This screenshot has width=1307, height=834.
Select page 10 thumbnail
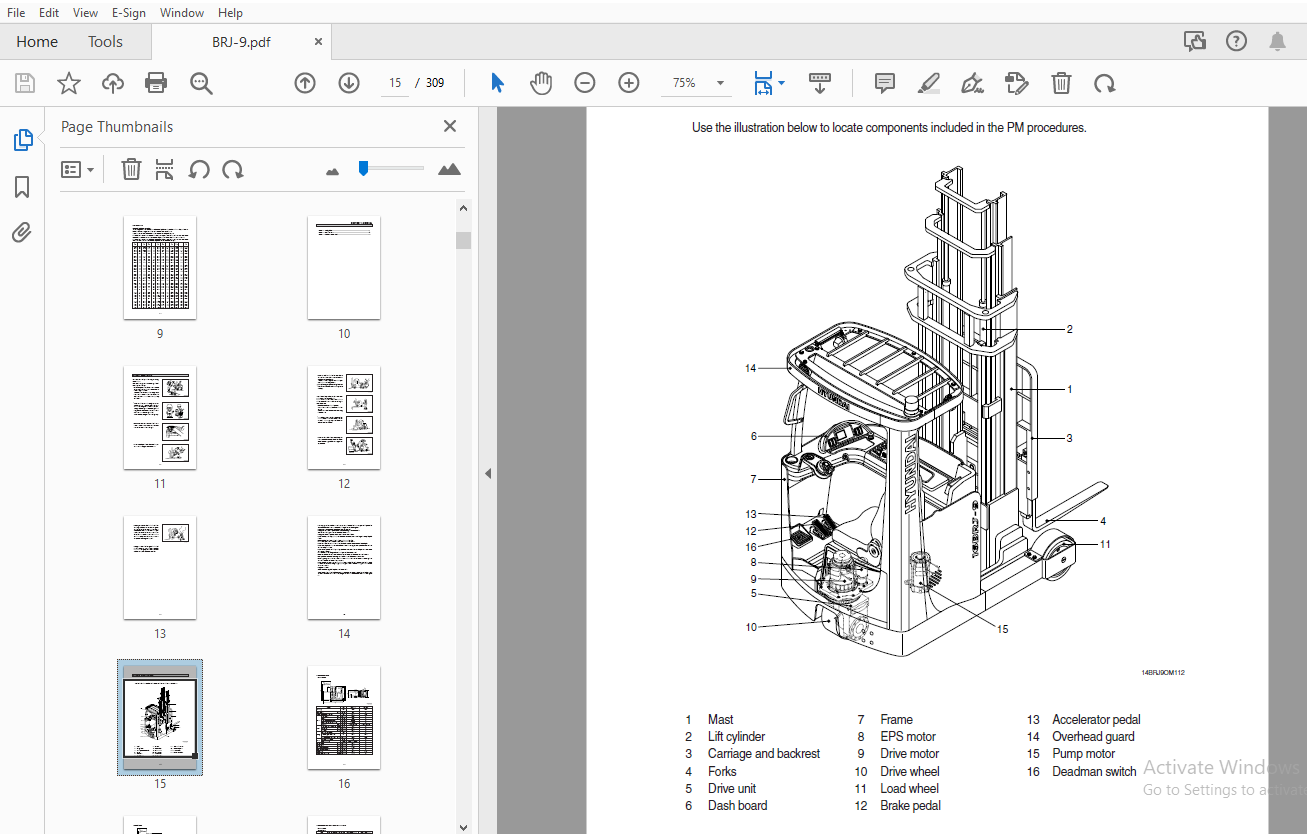click(x=344, y=267)
